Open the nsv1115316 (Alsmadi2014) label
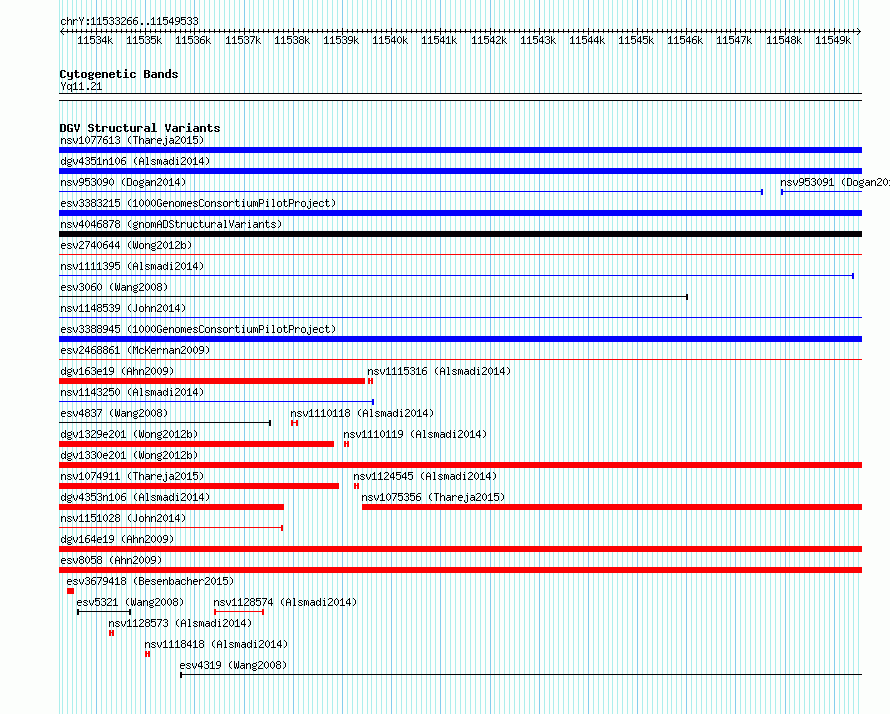 click(439, 371)
